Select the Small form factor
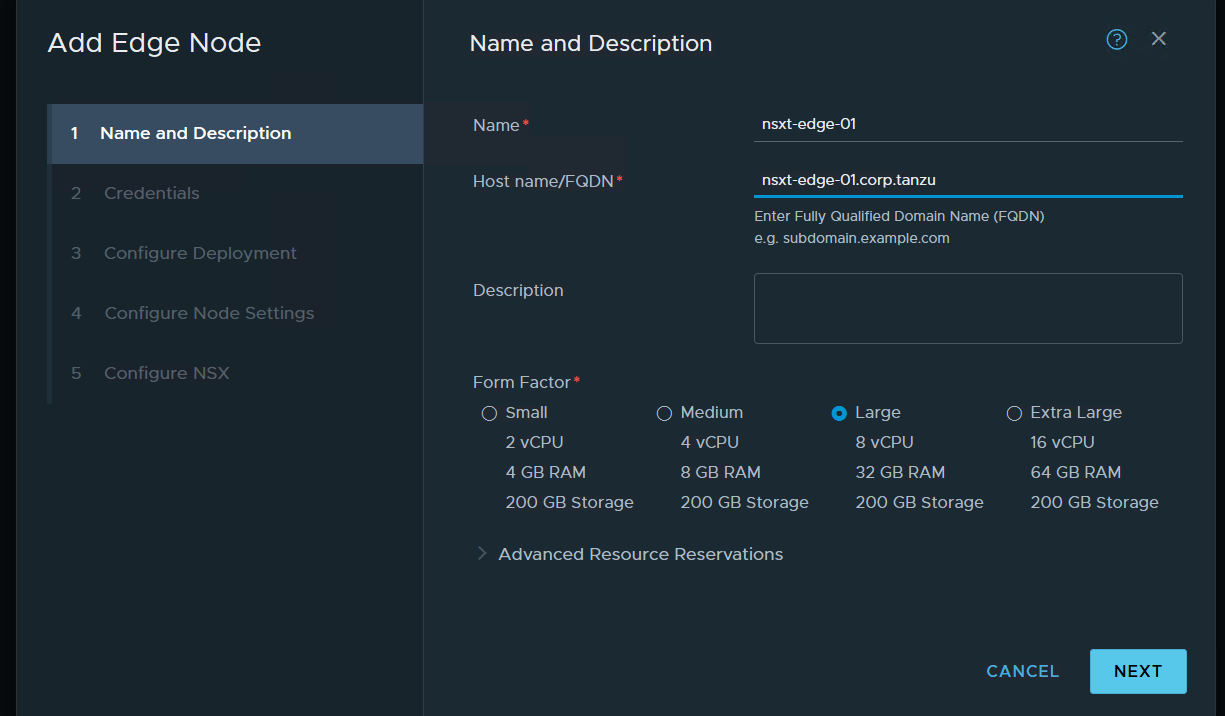This screenshot has width=1225, height=716. coord(489,413)
